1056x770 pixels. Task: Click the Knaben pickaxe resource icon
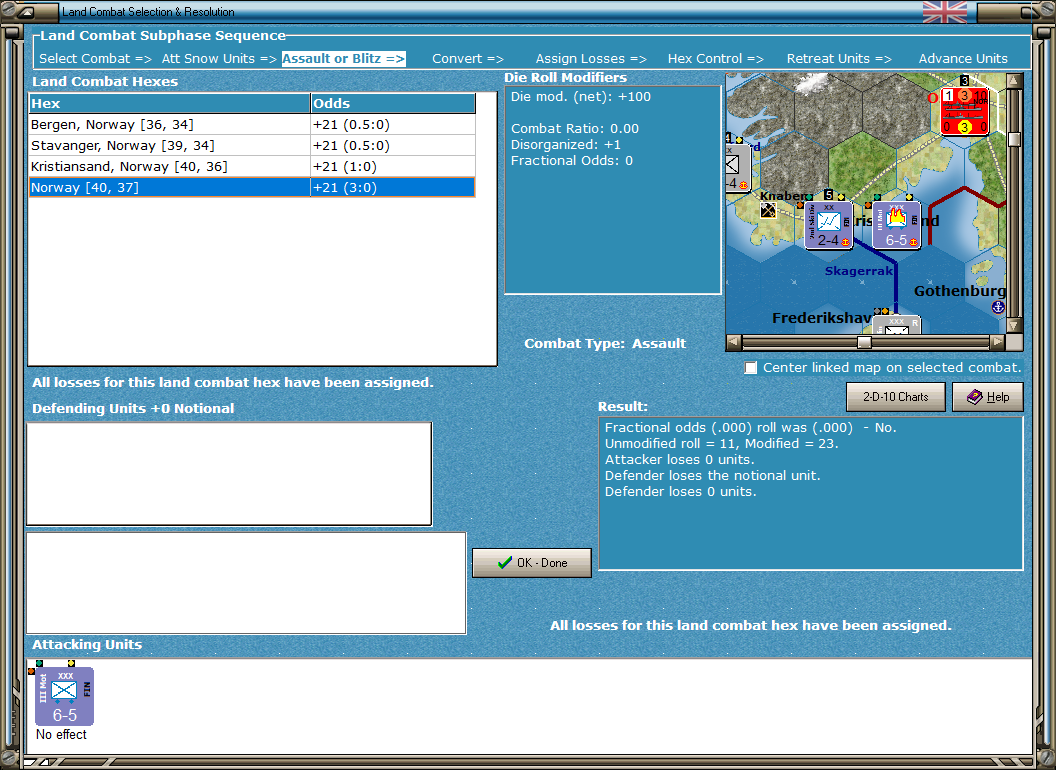click(768, 210)
